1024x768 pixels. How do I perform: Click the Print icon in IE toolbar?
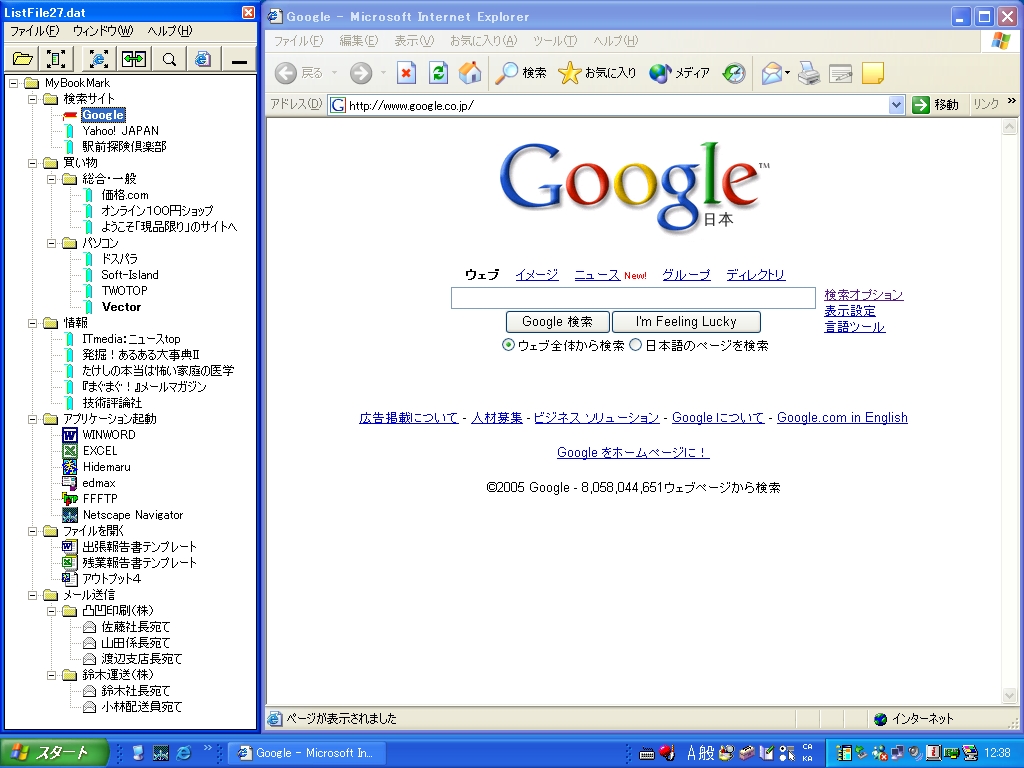coord(808,72)
